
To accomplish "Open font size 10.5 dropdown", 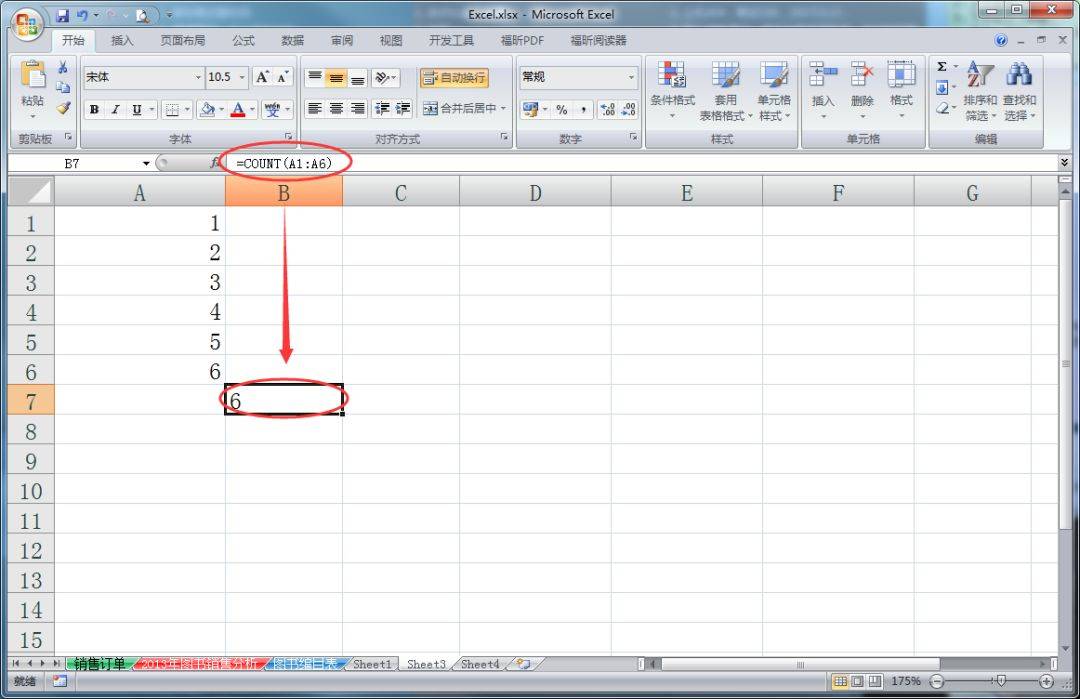I will [x=242, y=77].
